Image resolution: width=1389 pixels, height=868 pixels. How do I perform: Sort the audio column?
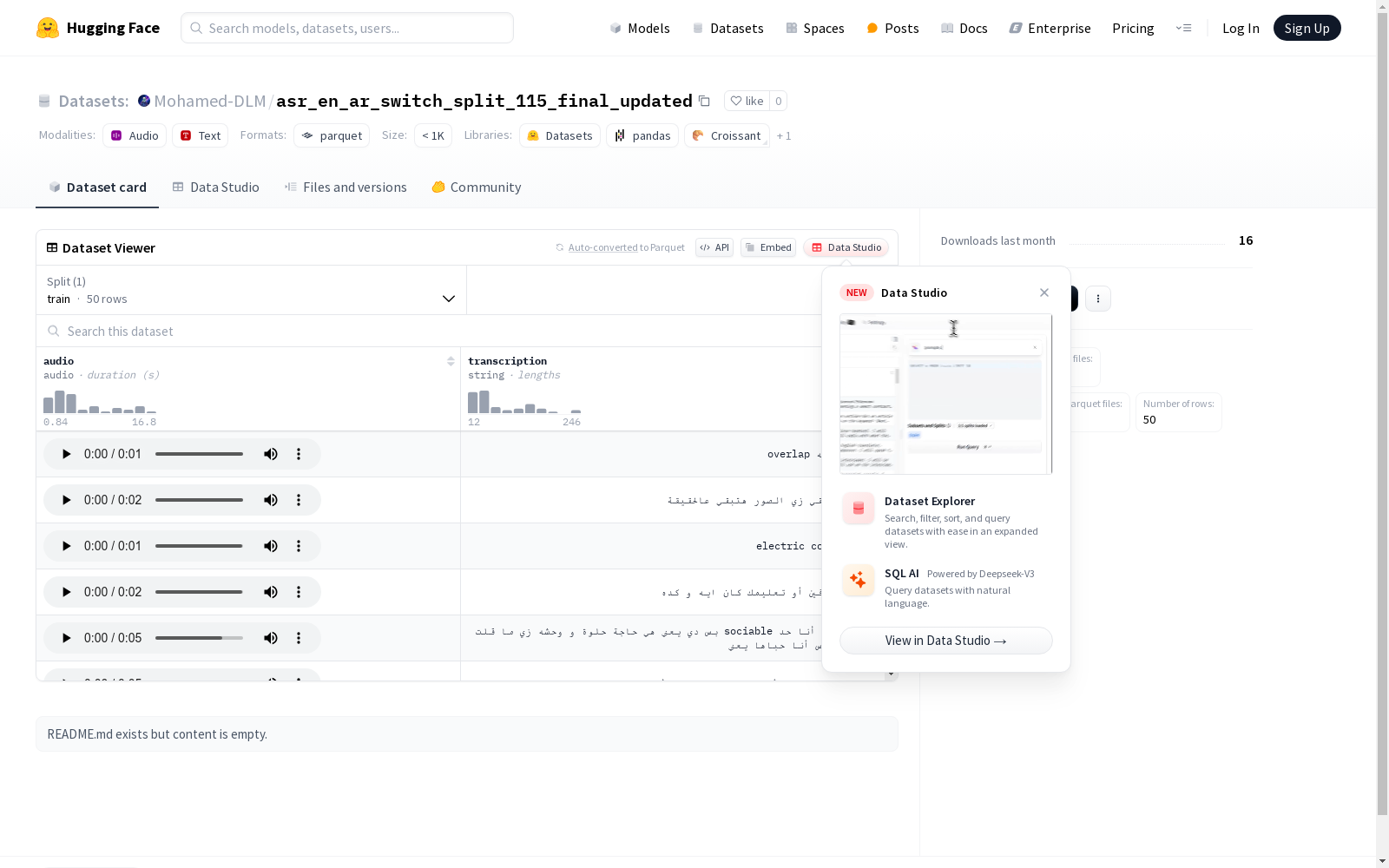tap(451, 361)
